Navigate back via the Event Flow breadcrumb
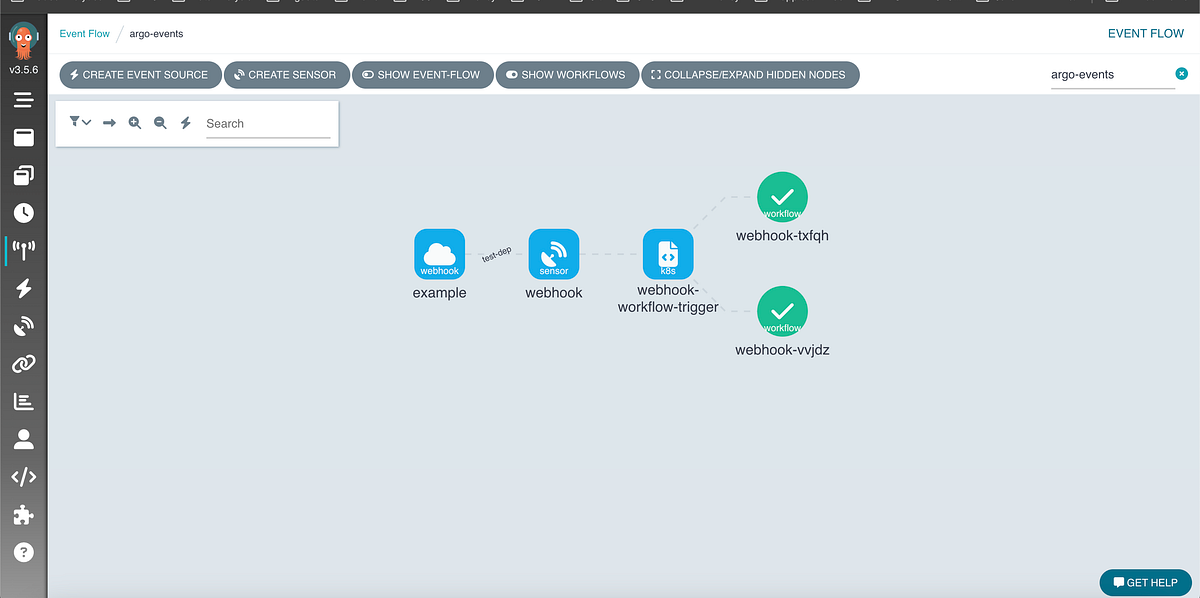1200x598 pixels. (x=84, y=33)
